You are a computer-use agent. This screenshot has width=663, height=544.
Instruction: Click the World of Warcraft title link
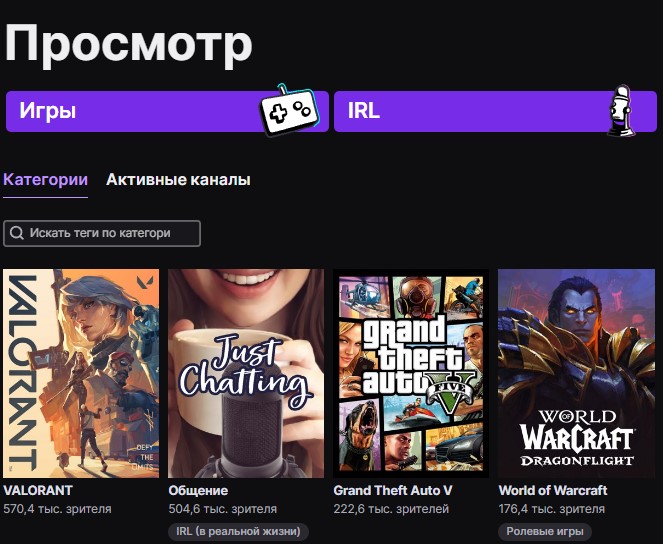pos(553,490)
